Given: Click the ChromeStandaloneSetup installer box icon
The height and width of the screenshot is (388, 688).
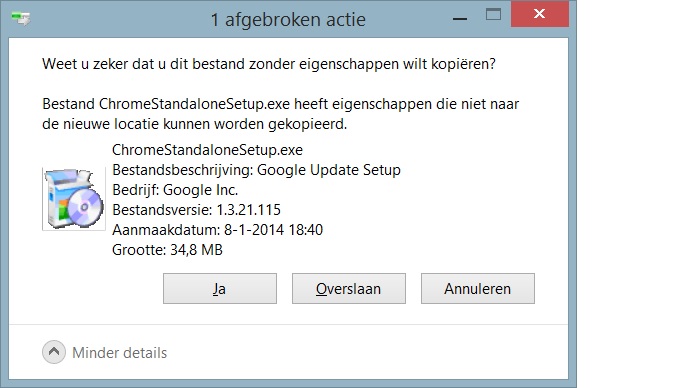Looking at the screenshot, I should click(74, 199).
